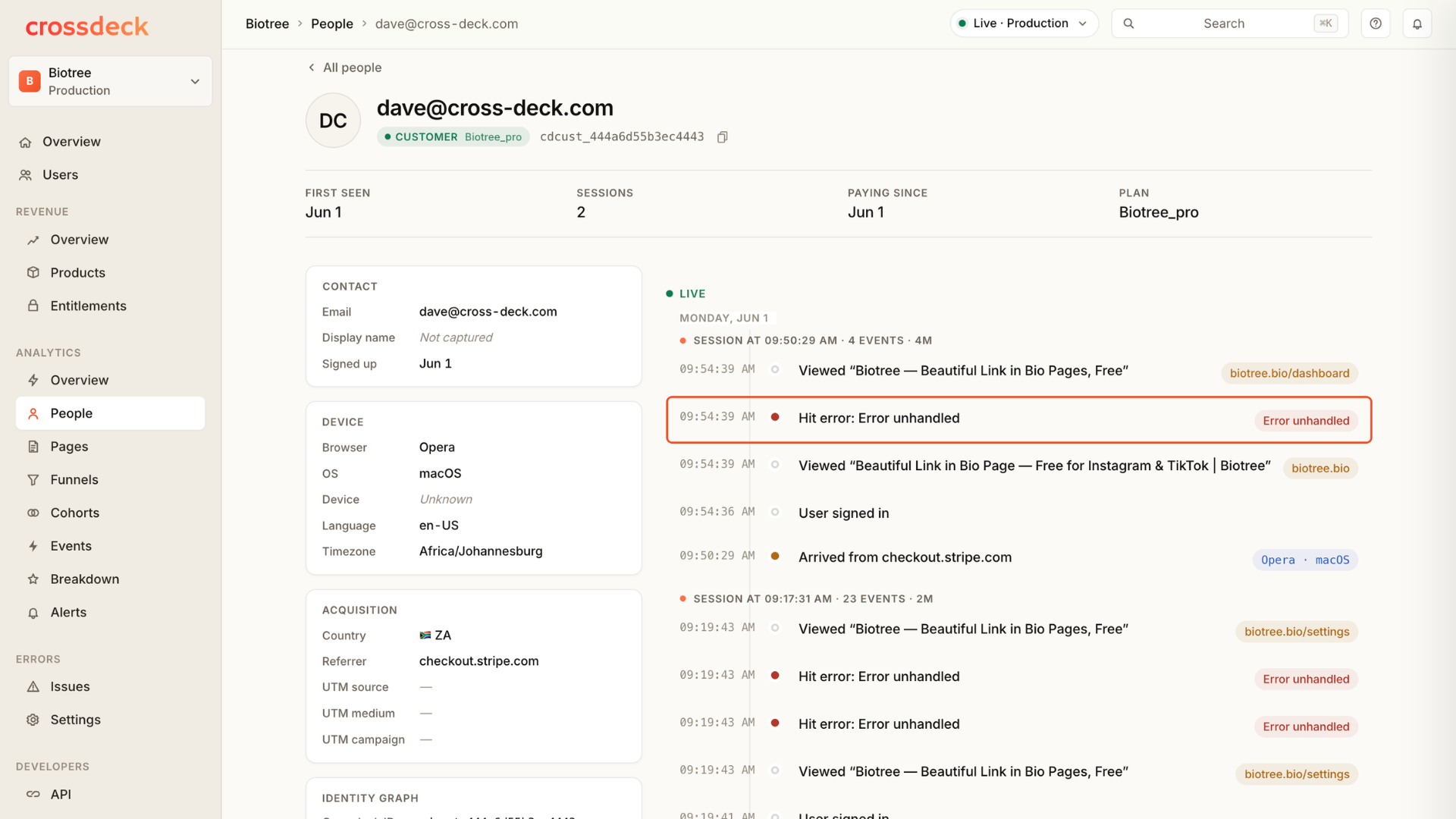1456x819 pixels.
Task: Click the LIVE indicator above timeline
Action: 686,293
